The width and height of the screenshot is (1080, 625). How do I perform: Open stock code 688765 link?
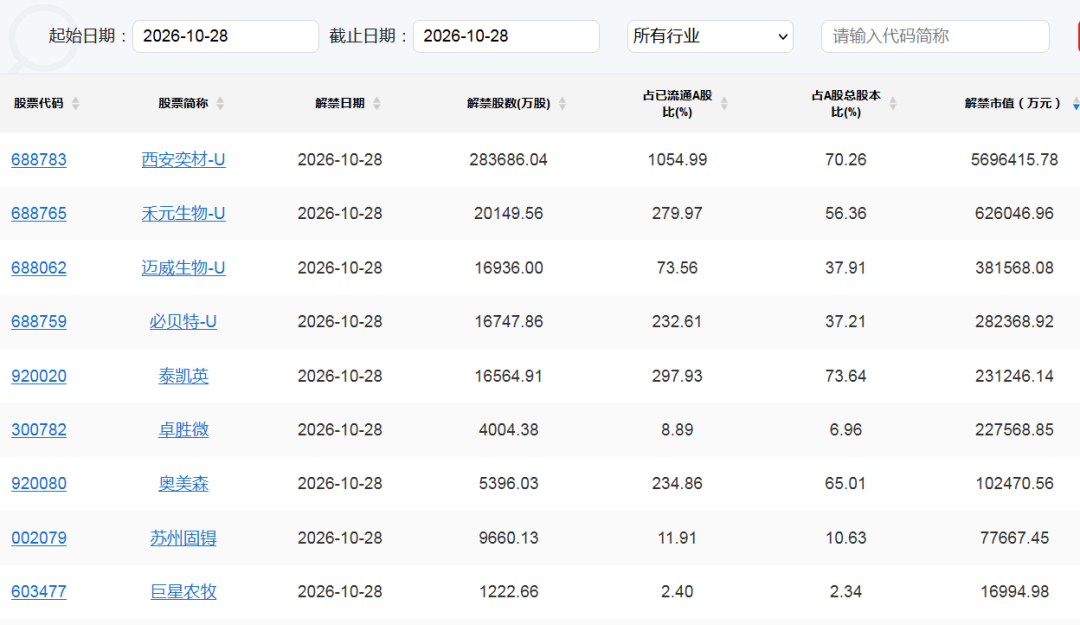tap(39, 214)
